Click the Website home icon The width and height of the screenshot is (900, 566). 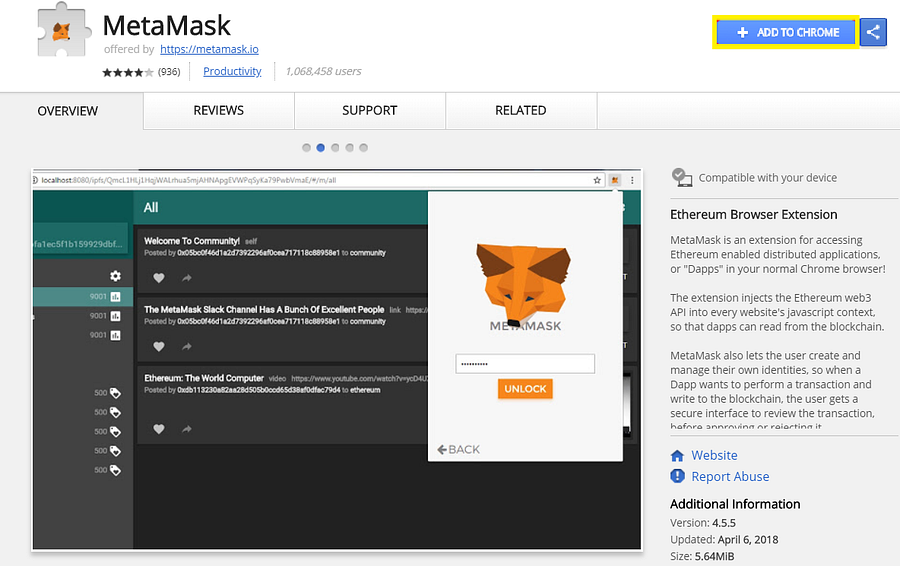677,456
